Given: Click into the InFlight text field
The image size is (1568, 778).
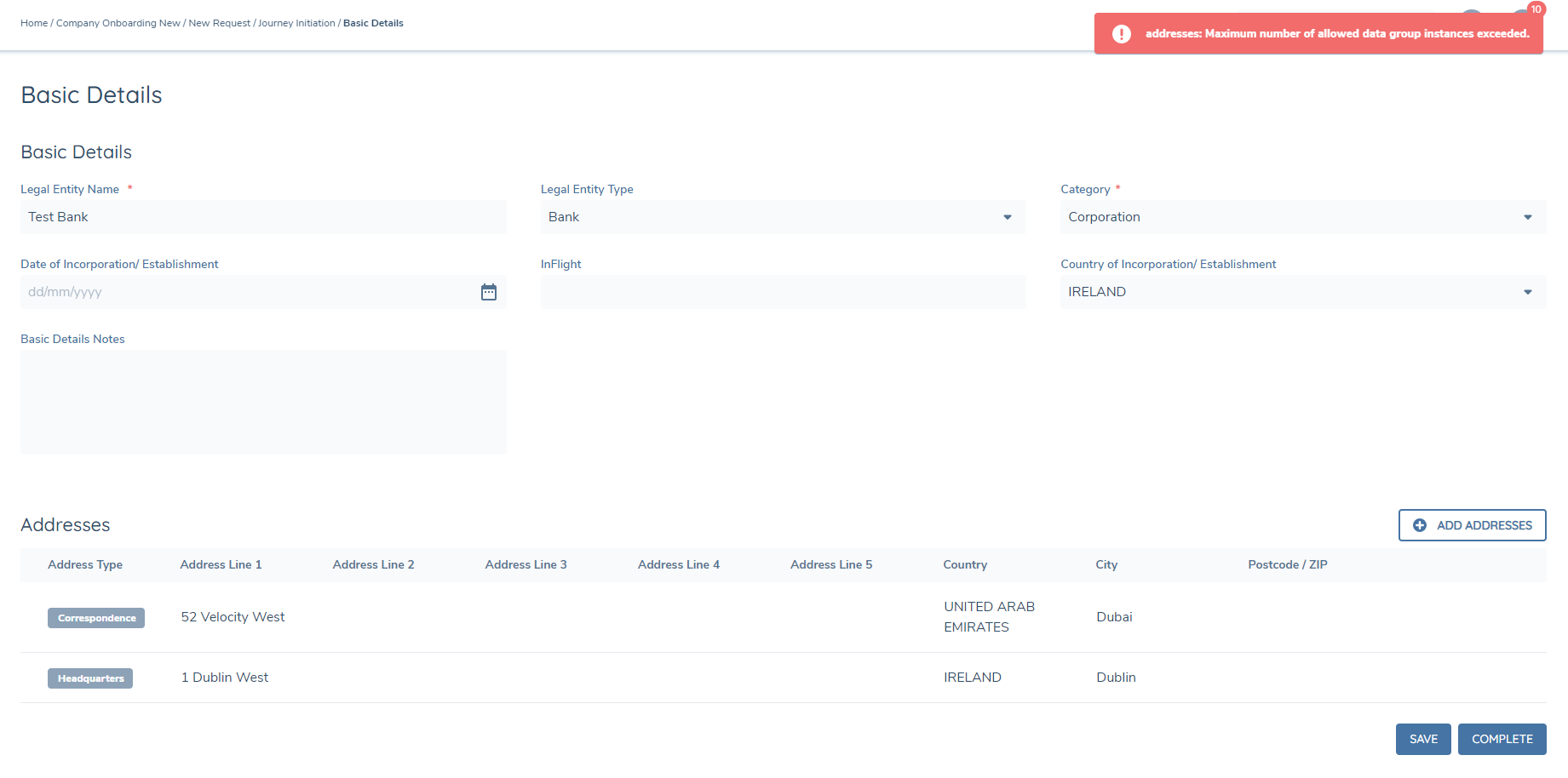Looking at the screenshot, I should pyautogui.click(x=782, y=292).
